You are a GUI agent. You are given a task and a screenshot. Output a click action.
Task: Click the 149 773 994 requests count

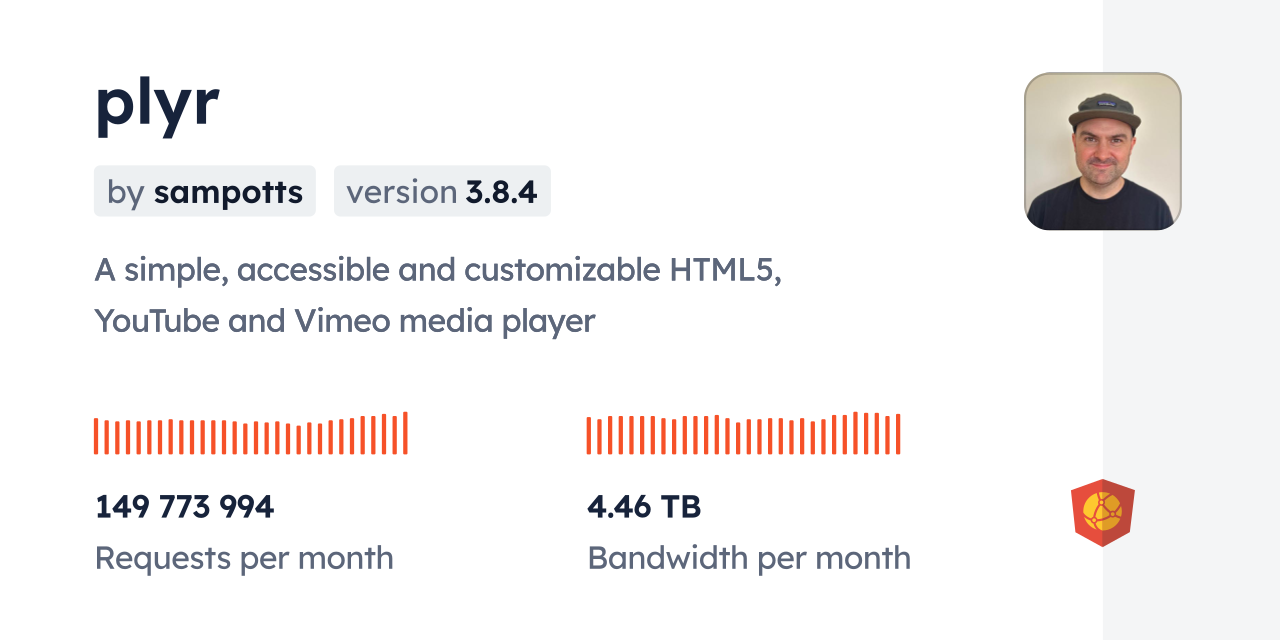coord(184,507)
